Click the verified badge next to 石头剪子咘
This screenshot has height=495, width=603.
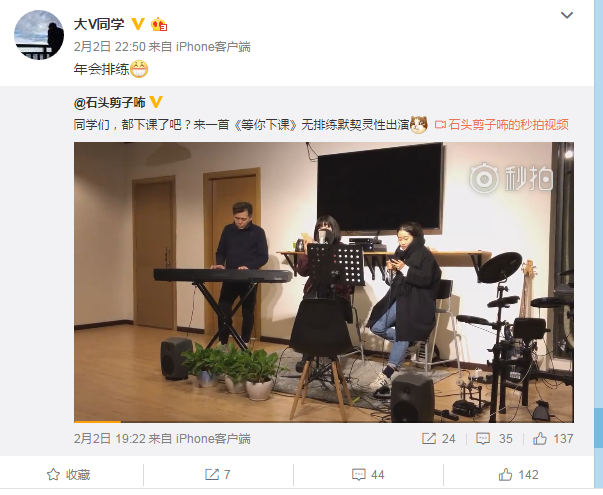coord(156,102)
